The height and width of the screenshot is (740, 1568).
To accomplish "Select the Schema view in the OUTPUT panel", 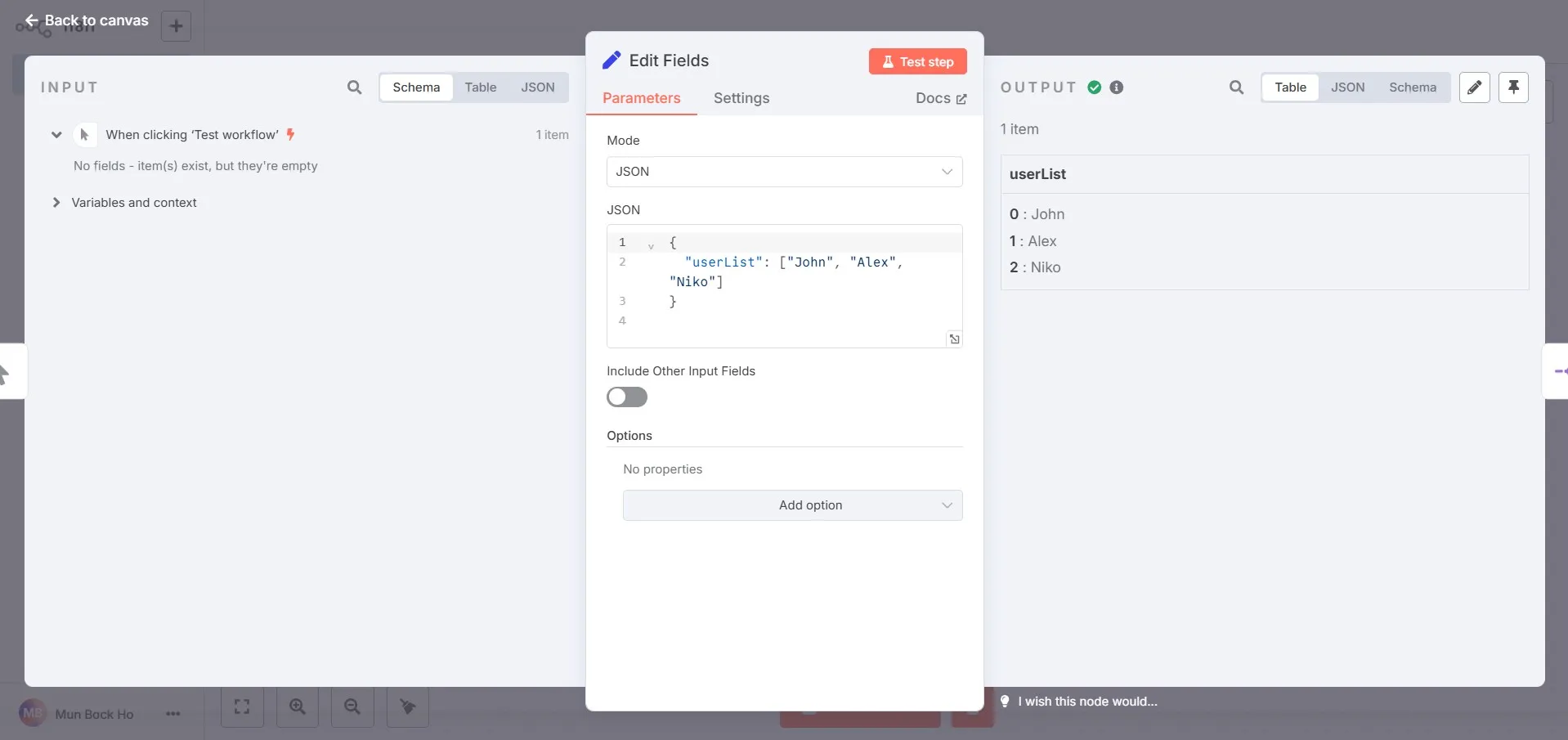I will 1413,87.
